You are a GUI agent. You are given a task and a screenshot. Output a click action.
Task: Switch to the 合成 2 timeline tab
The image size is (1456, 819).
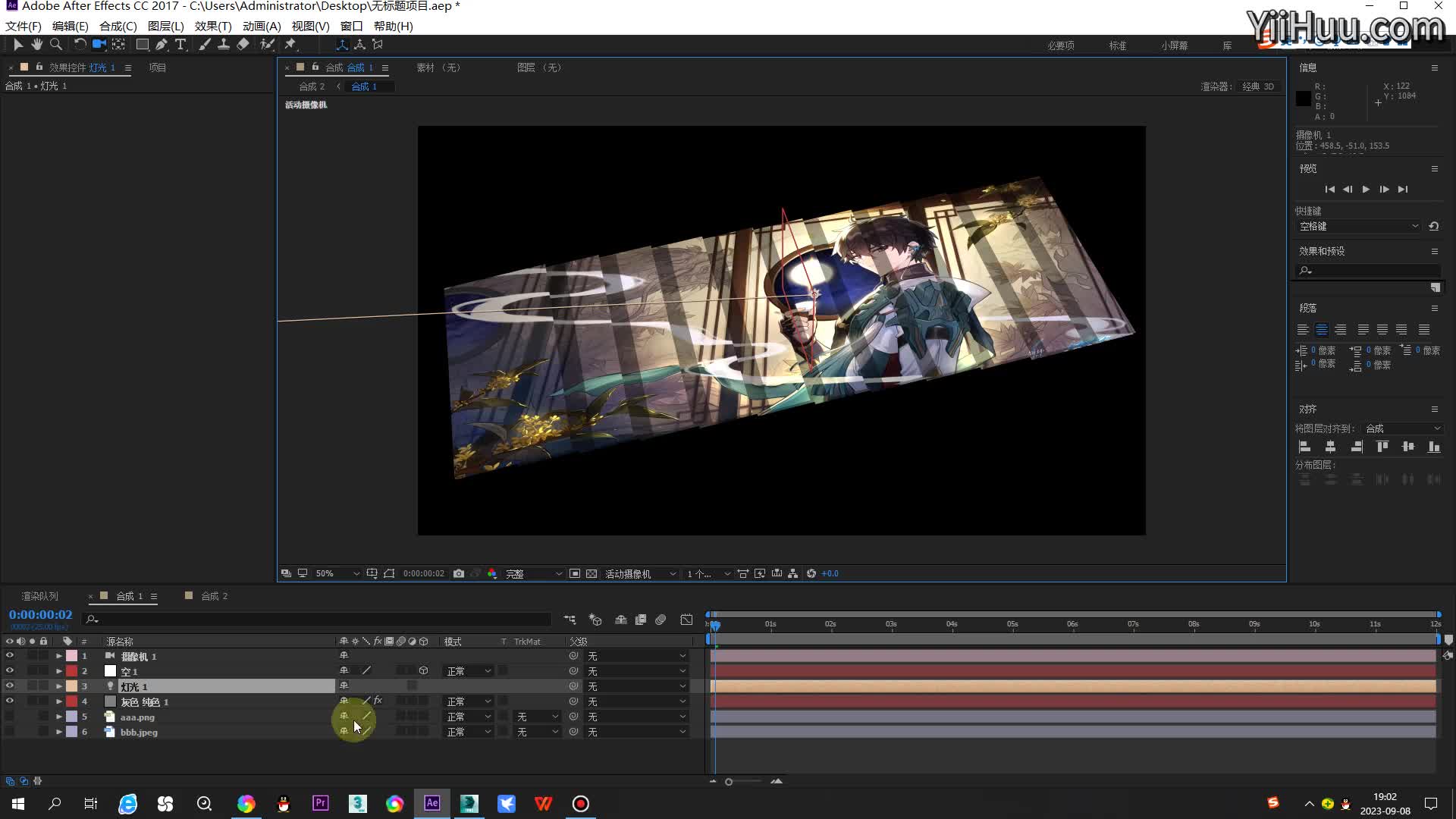tap(214, 596)
